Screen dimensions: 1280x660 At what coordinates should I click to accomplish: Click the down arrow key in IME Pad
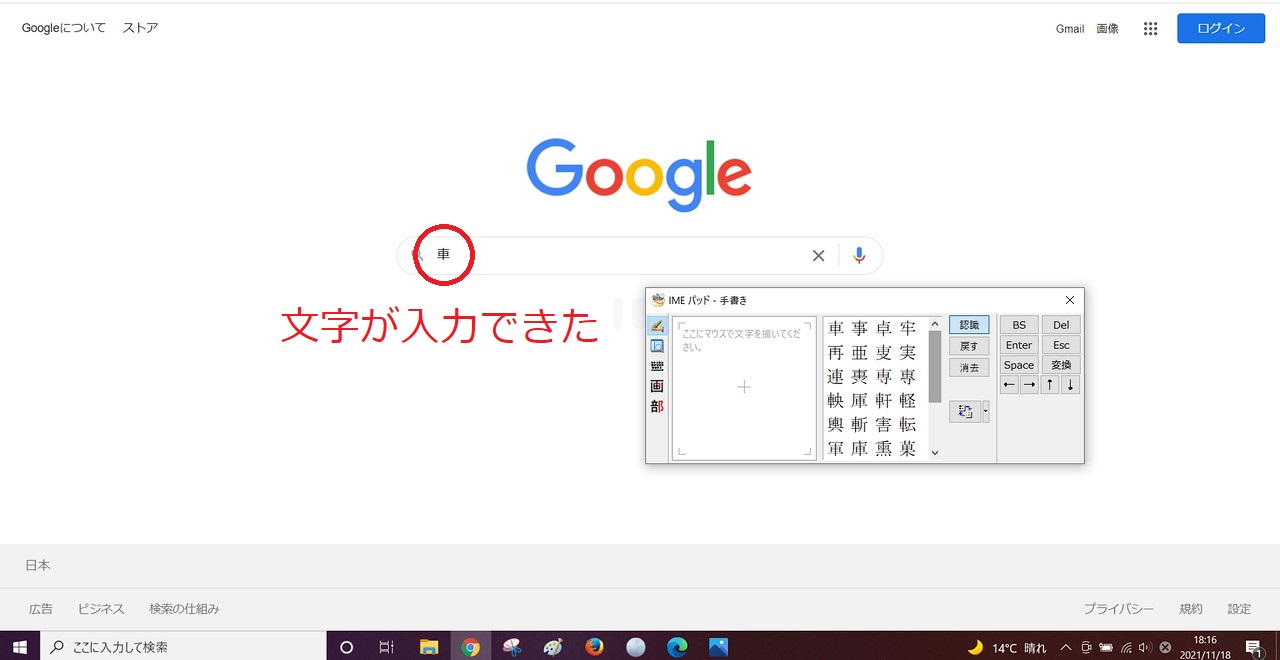tap(1070, 385)
